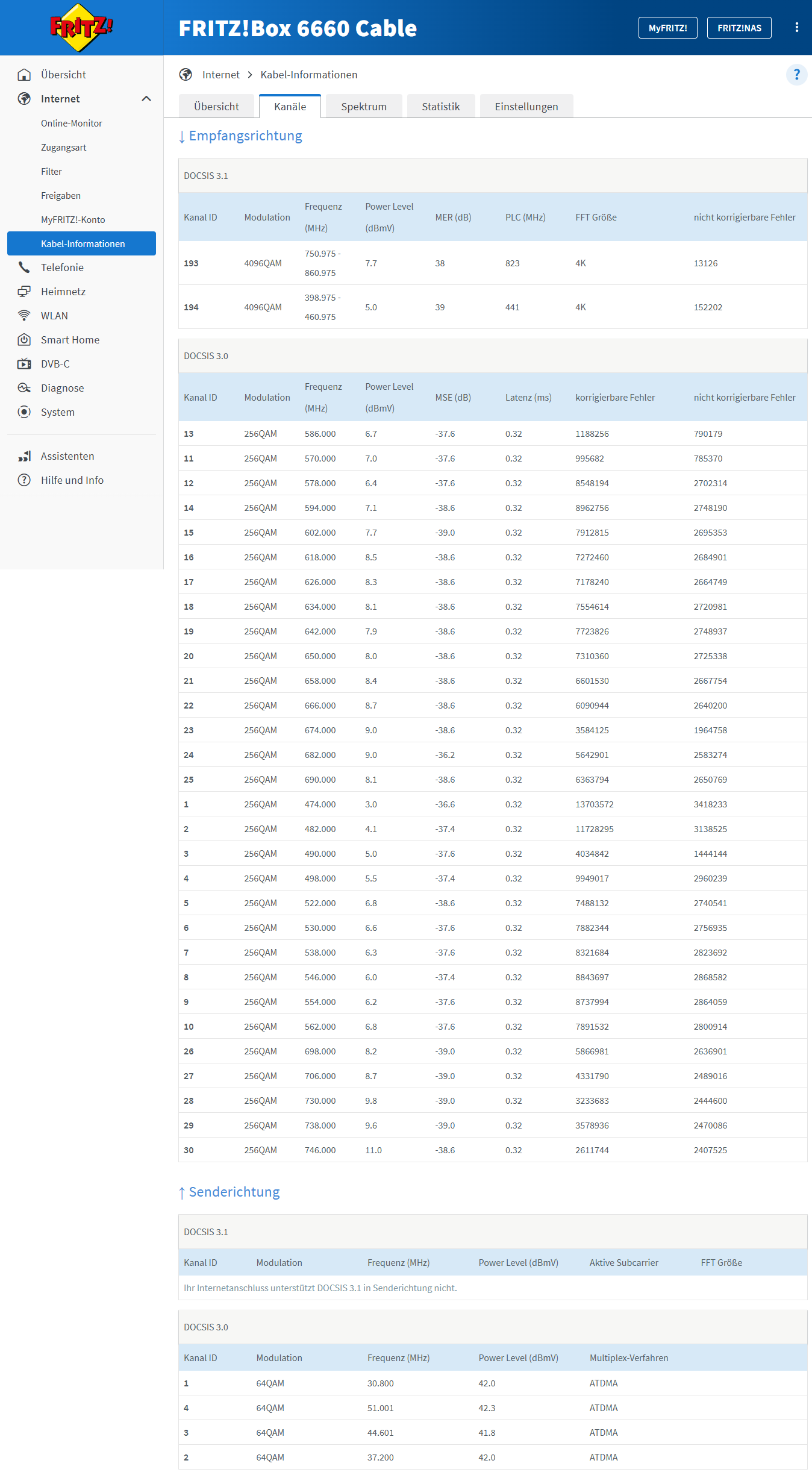Image resolution: width=812 pixels, height=1484 pixels.
Task: Click PLC value 823
Action: point(512,263)
